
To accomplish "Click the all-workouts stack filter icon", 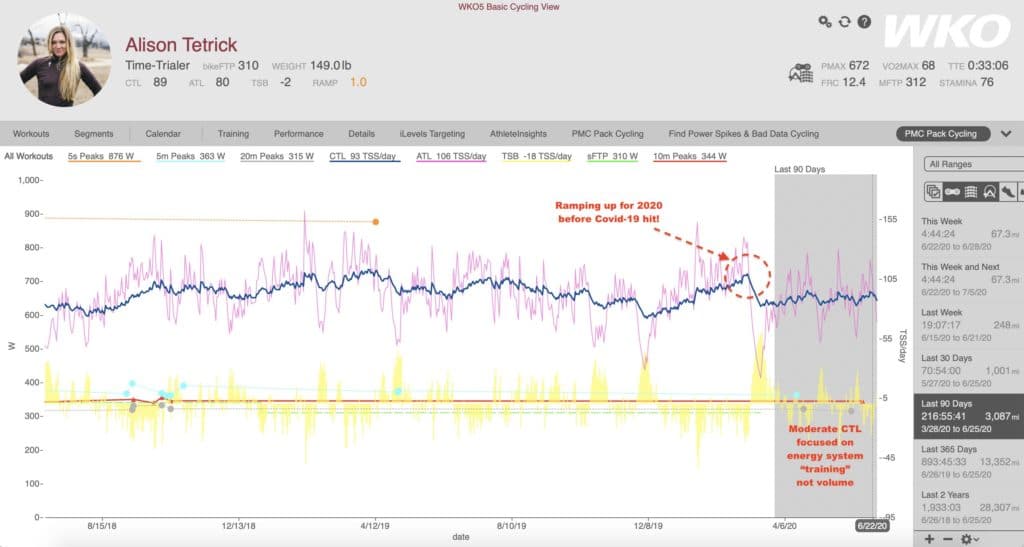I will coord(933,191).
